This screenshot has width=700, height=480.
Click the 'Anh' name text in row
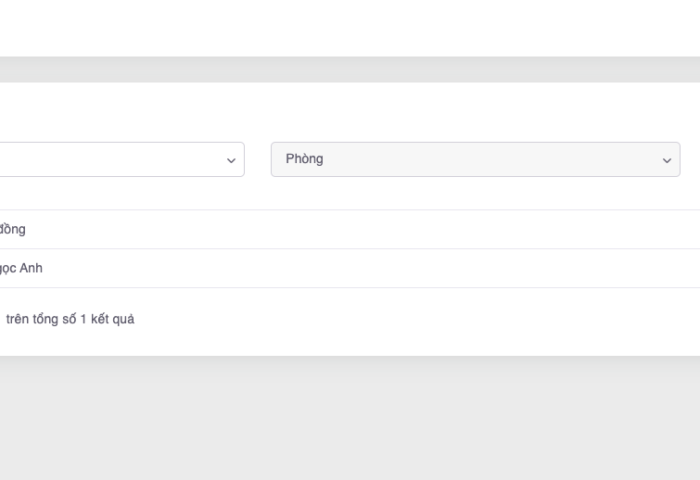[x=31, y=268]
